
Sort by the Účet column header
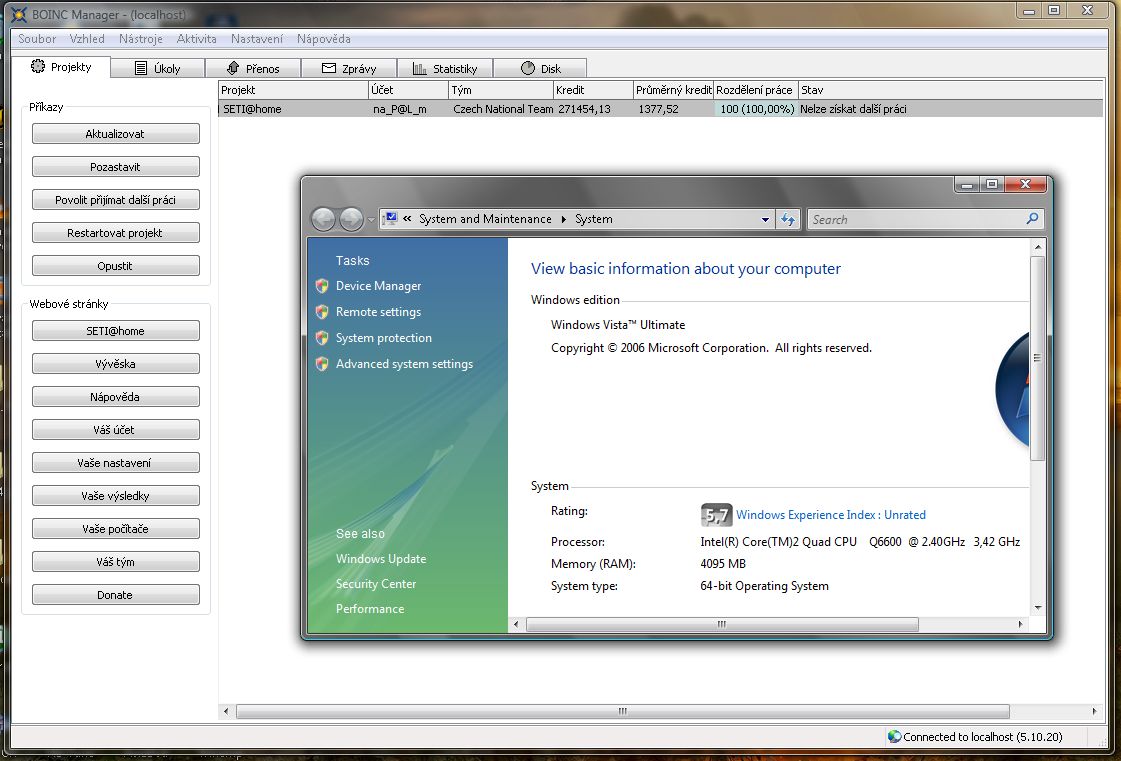pyautogui.click(x=408, y=90)
